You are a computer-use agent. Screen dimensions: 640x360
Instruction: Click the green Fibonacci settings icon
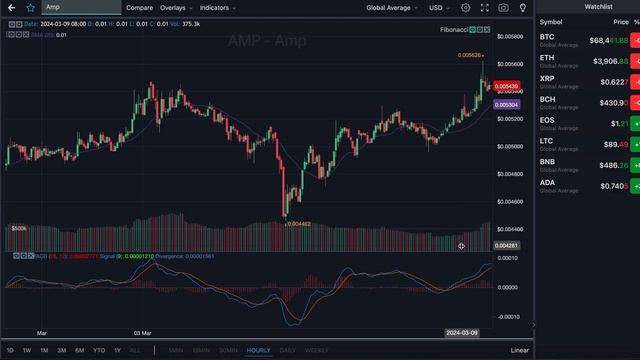[x=472, y=29]
